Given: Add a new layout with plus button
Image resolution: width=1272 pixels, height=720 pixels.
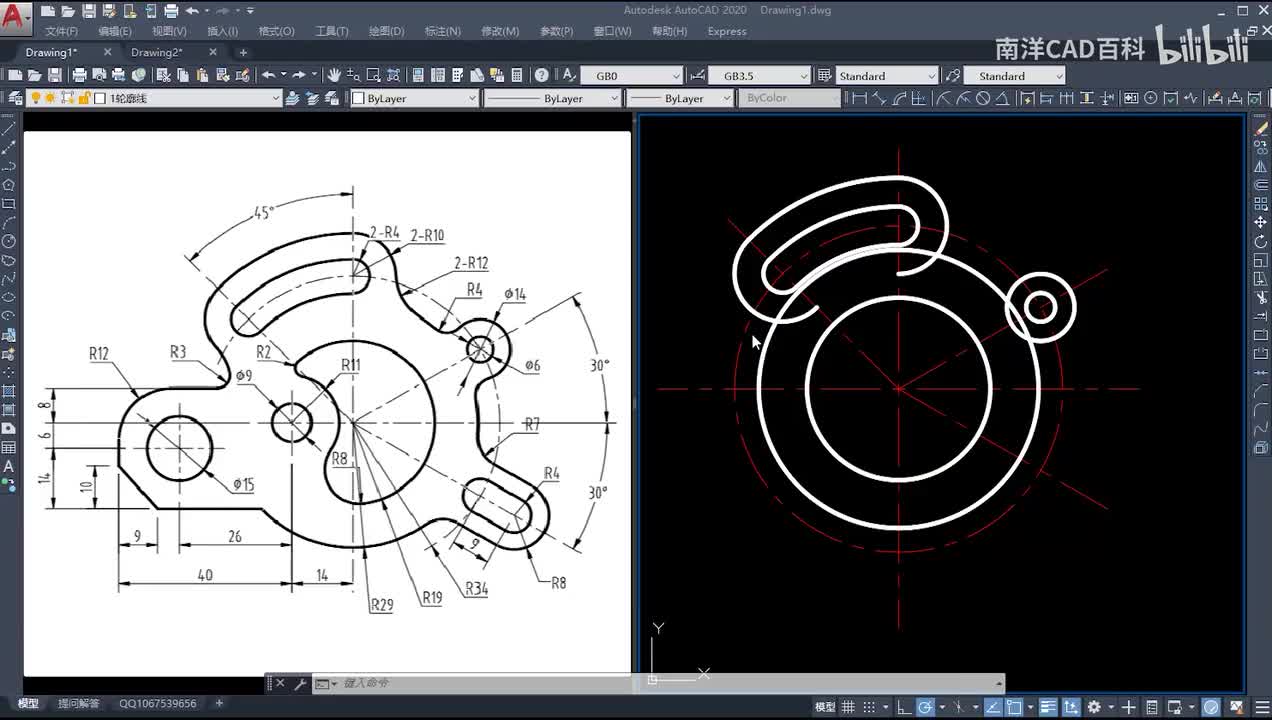Looking at the screenshot, I should 219,704.
